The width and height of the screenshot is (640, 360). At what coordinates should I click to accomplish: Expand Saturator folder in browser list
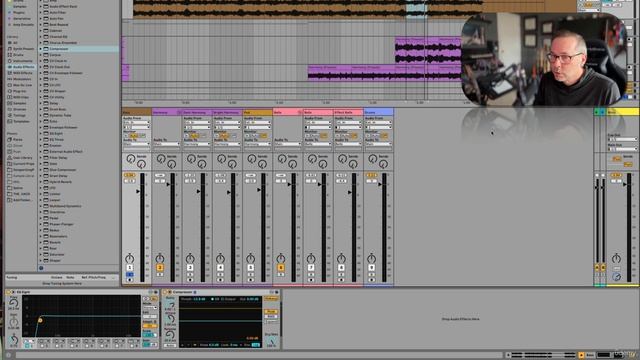(x=40, y=254)
